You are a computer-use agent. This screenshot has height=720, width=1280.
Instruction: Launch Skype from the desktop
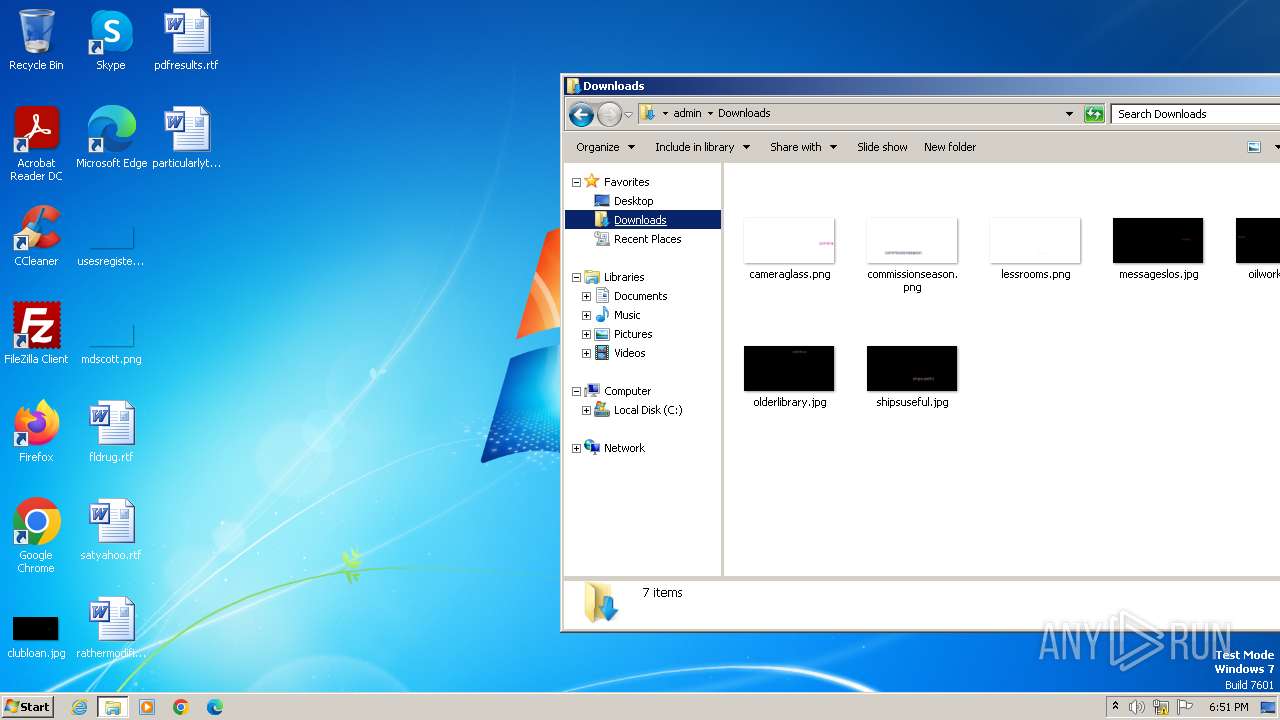click(110, 40)
